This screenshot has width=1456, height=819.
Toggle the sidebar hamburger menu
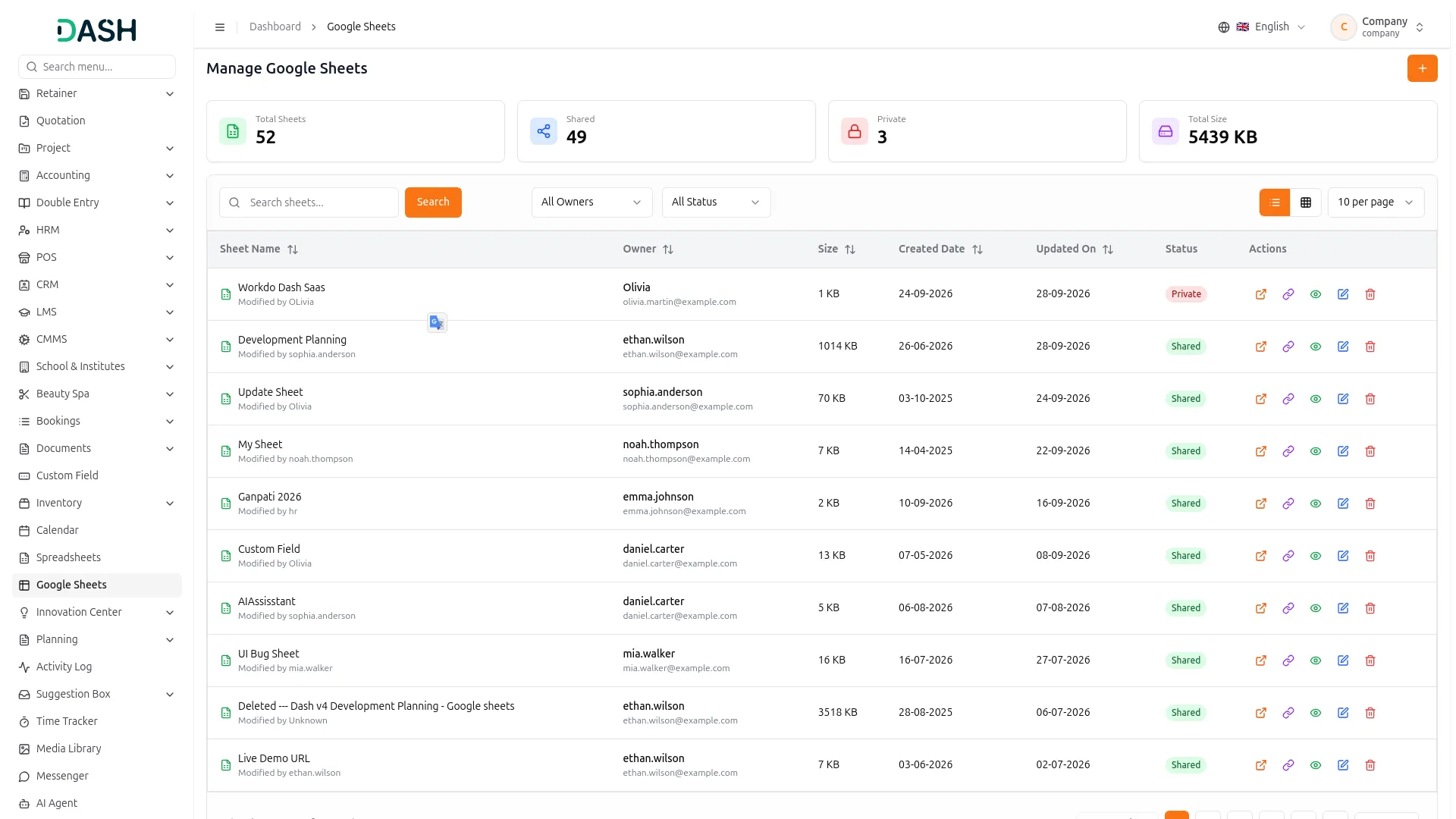click(220, 27)
